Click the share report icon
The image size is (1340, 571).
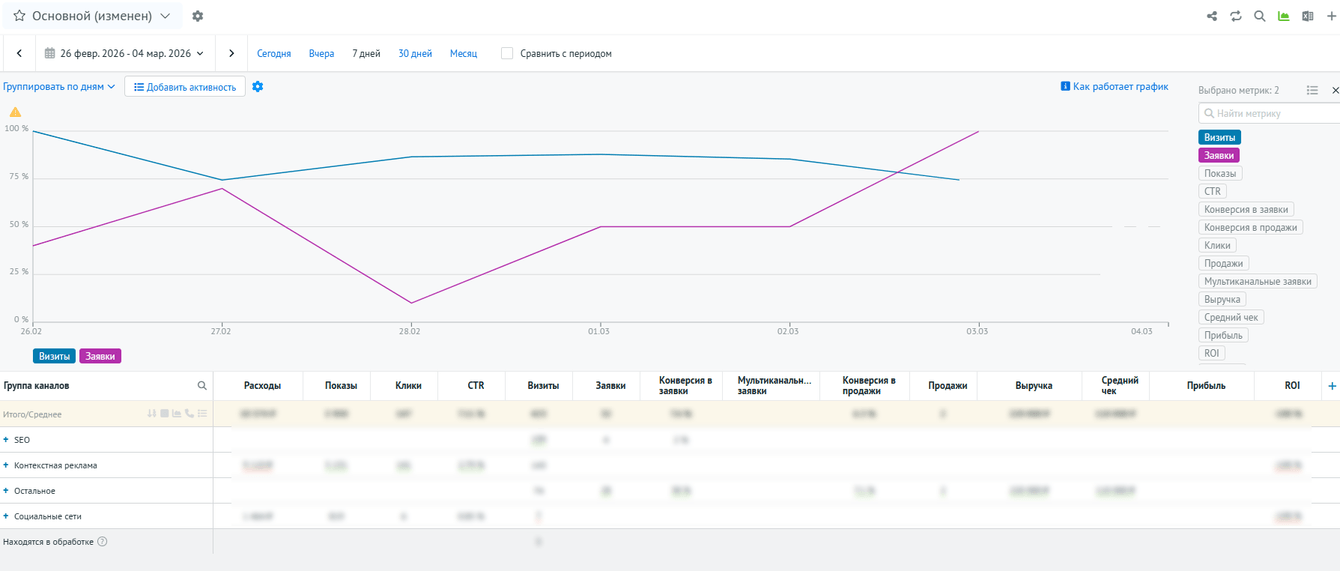[x=1212, y=16]
